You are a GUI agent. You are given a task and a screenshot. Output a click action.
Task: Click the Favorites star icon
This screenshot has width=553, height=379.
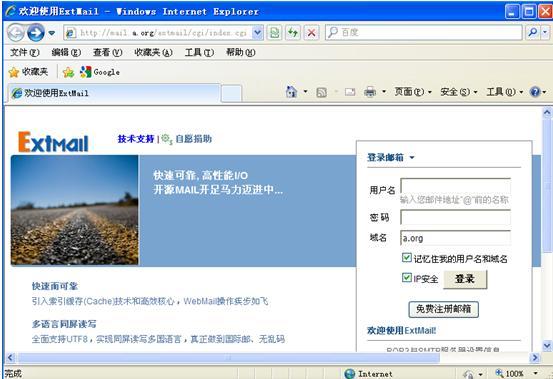tap(13, 72)
